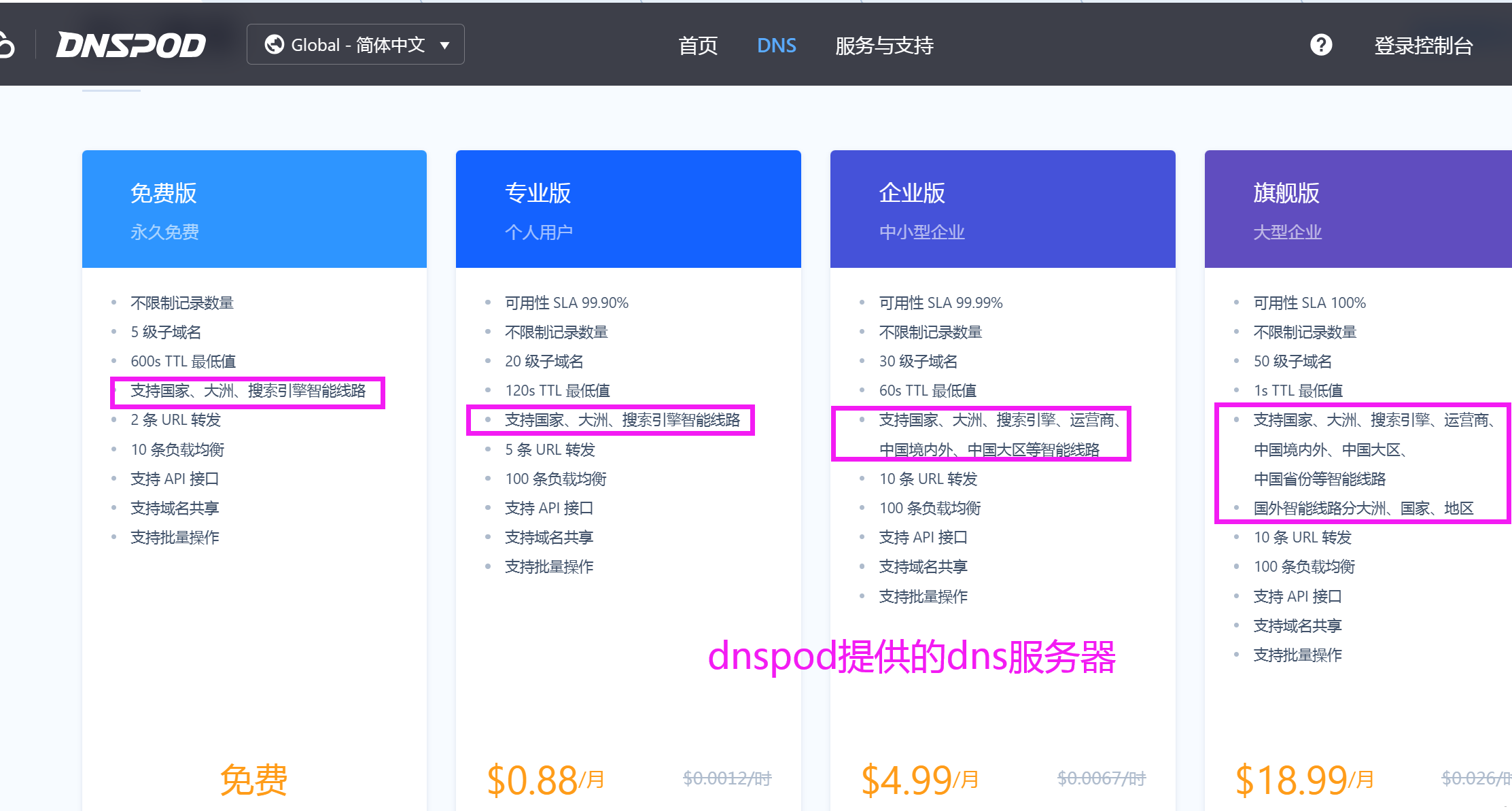
Task: Click 可用性 SLA 99.99% feature text
Action: coord(940,303)
